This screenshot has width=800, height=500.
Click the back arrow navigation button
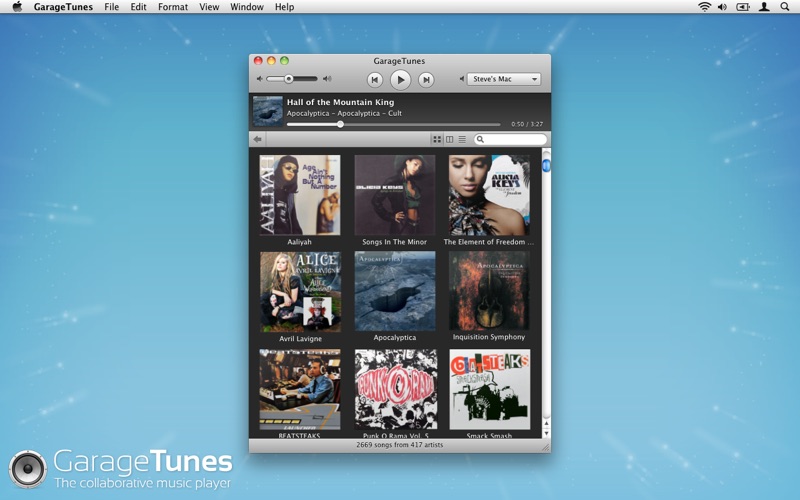tap(258, 139)
